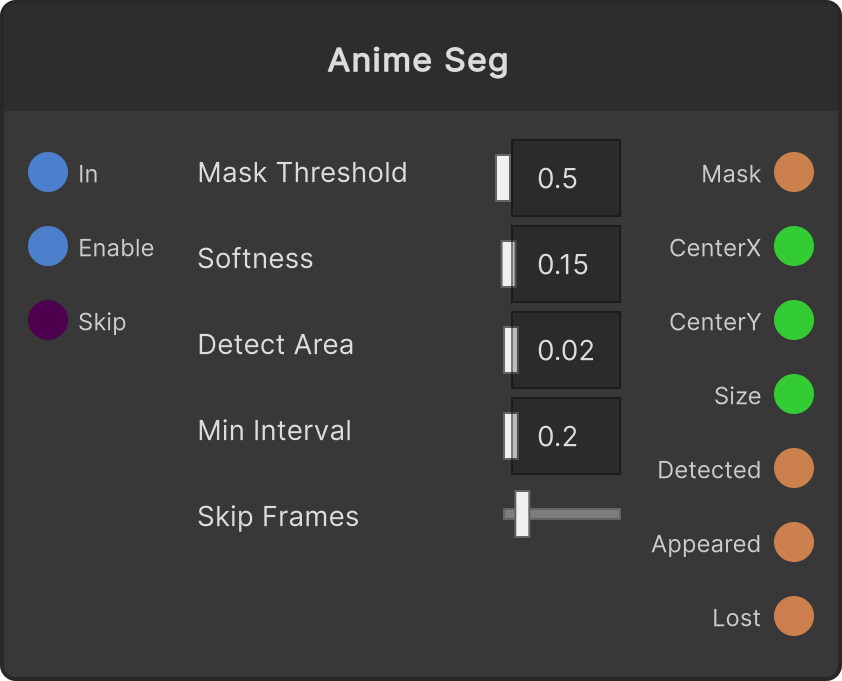Click the Mask Threshold slider handle
The width and height of the screenshot is (842, 681).
(503, 178)
